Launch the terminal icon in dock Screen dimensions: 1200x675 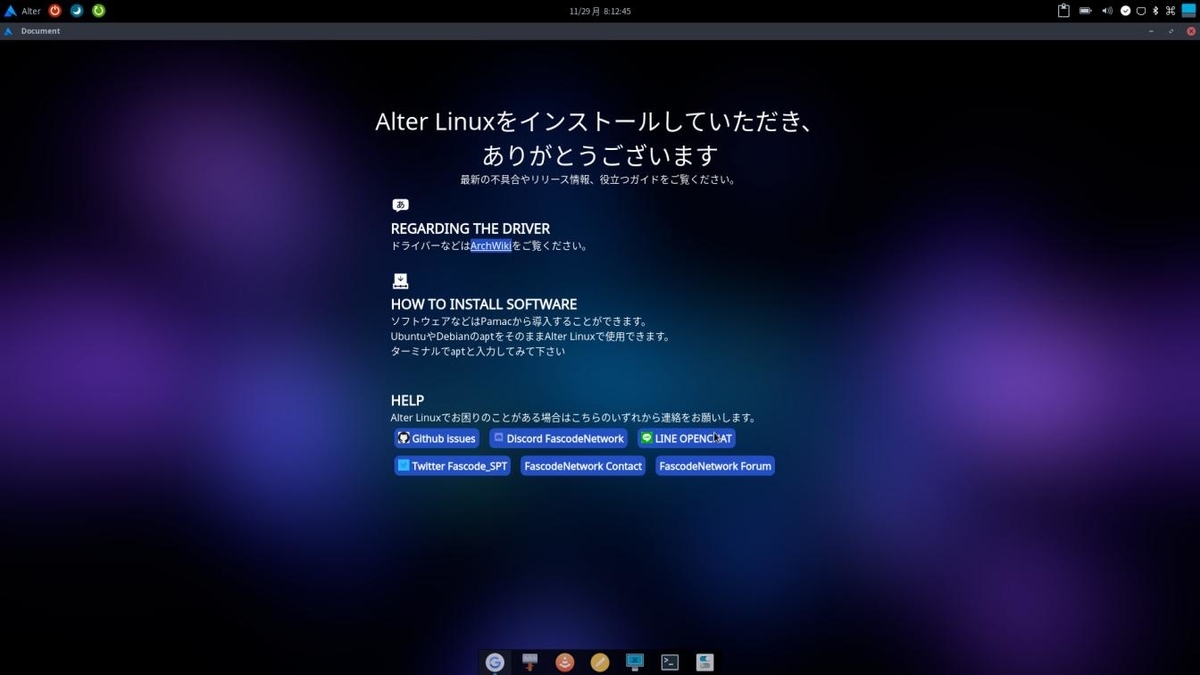pos(670,662)
